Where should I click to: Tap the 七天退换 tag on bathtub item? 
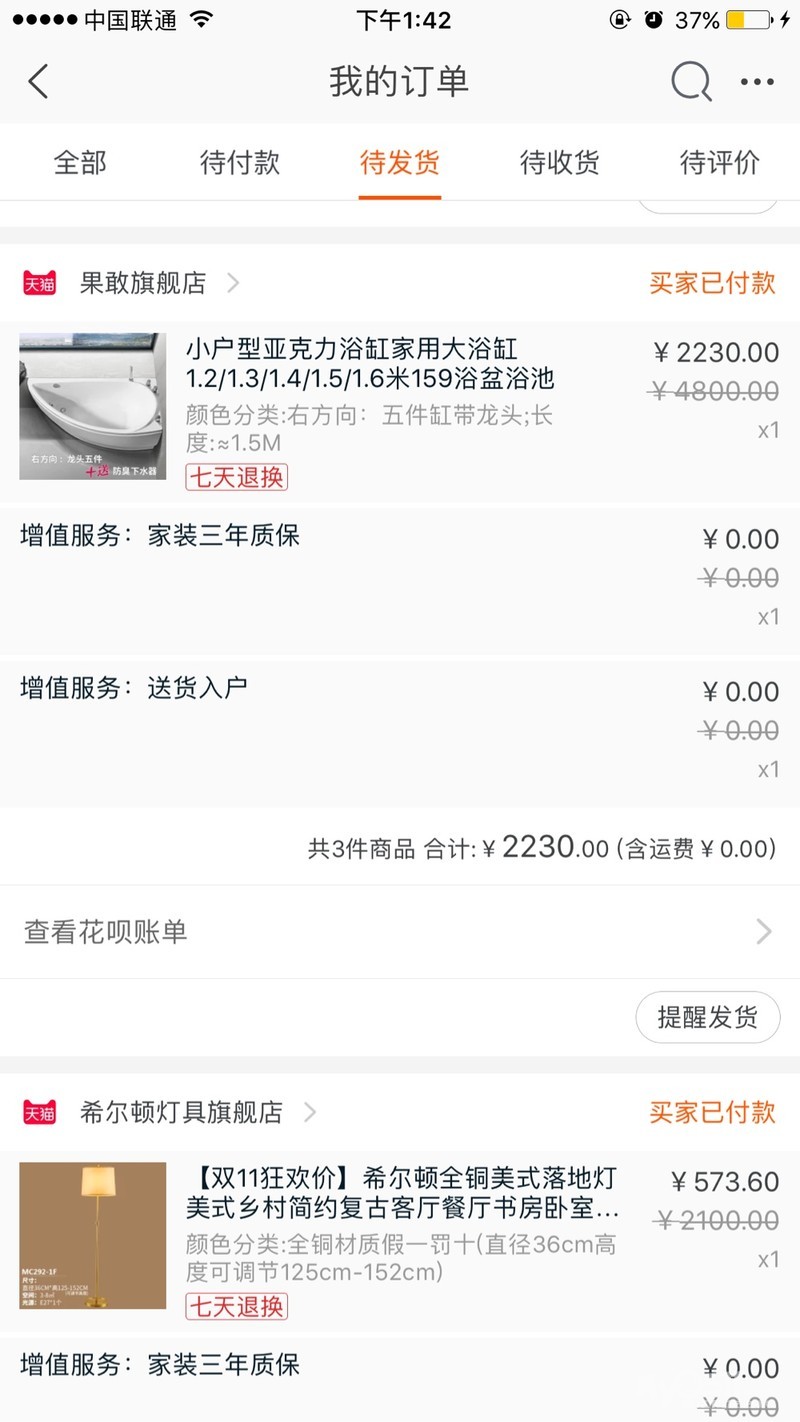pos(236,477)
